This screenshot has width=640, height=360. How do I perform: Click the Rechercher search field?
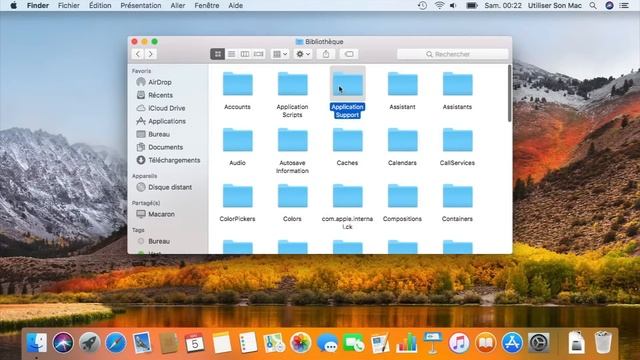click(x=453, y=54)
